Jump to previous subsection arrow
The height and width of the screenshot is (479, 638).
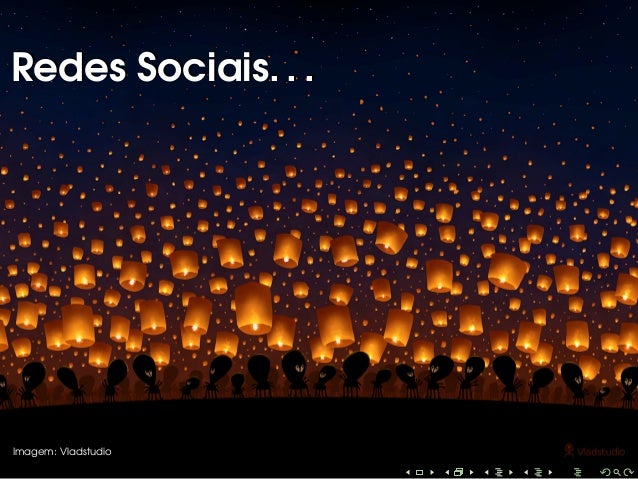pos(487,472)
